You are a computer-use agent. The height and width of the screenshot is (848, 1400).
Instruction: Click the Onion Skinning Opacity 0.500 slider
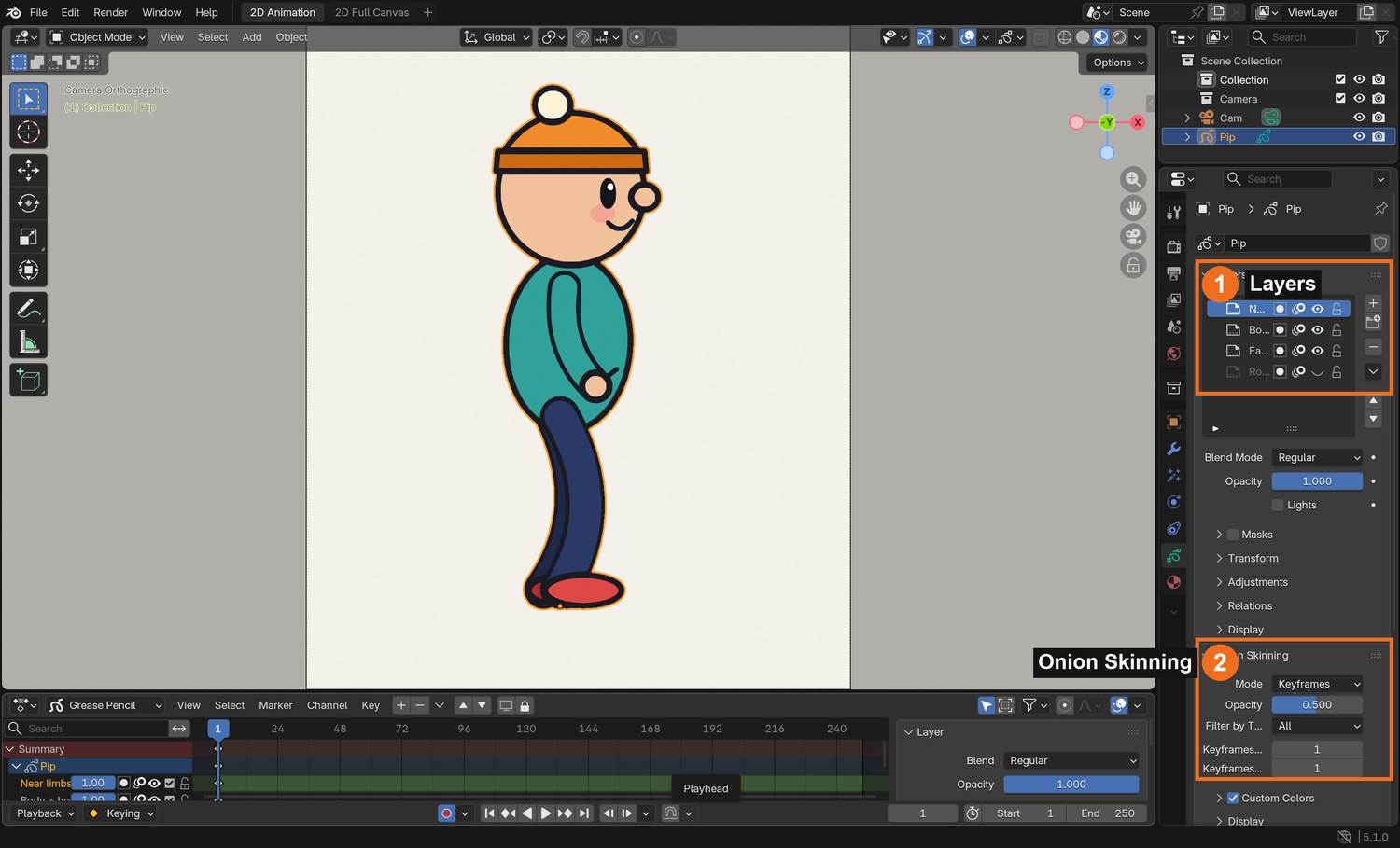tap(1317, 705)
